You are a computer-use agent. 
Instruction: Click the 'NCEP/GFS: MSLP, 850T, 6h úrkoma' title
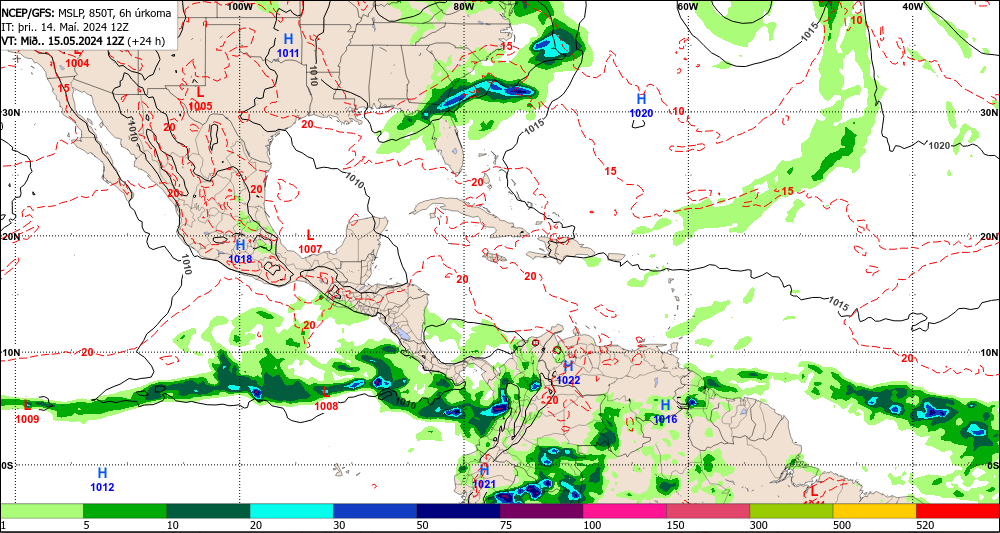86,13
